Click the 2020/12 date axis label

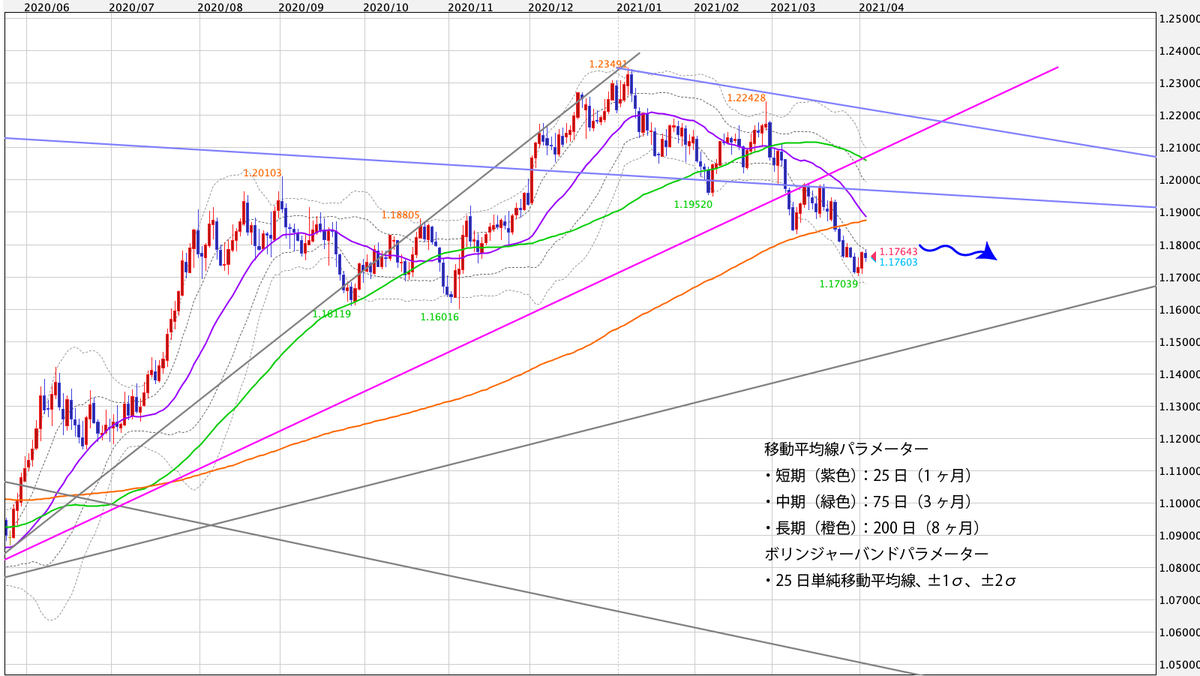[x=550, y=6]
